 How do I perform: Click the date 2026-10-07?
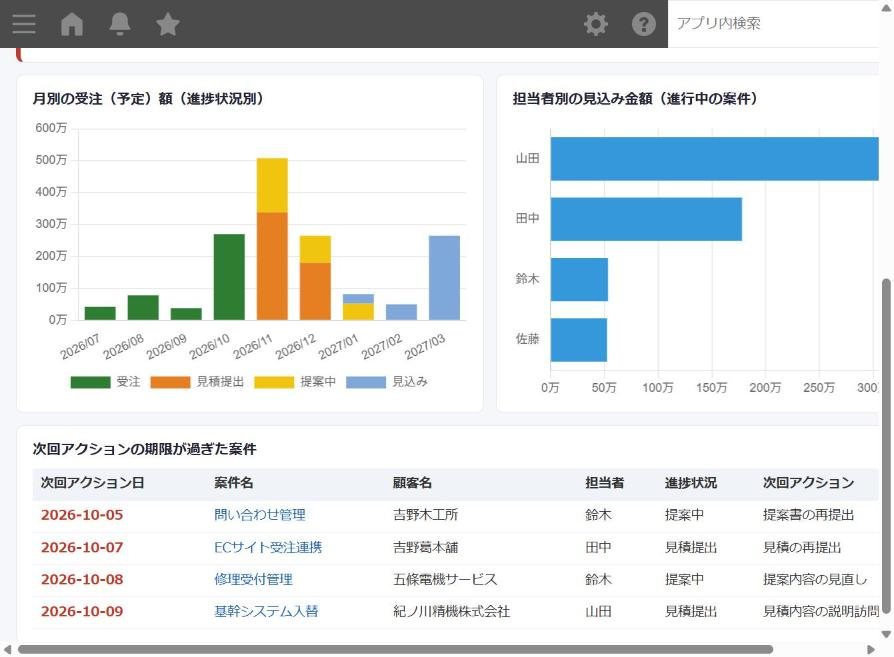(82, 548)
